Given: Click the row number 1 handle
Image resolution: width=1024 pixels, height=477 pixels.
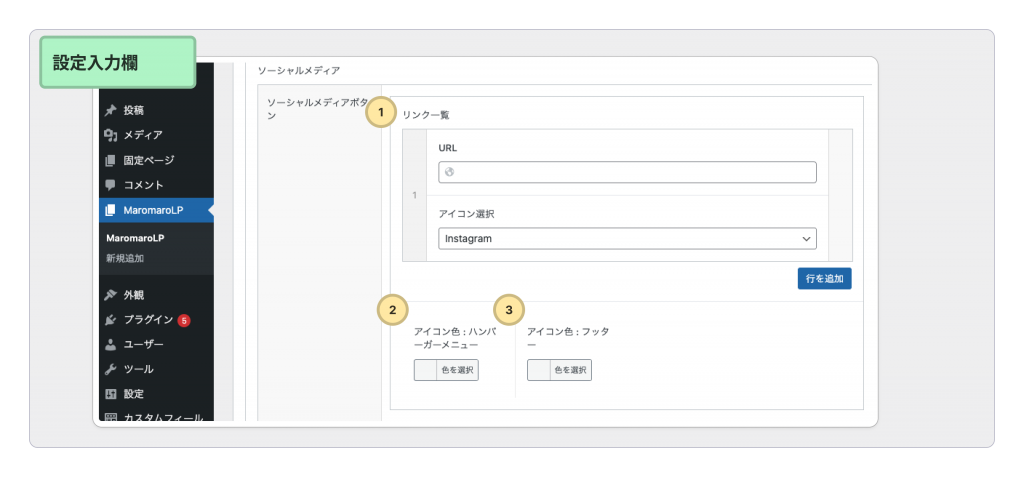Looking at the screenshot, I should pos(415,195).
